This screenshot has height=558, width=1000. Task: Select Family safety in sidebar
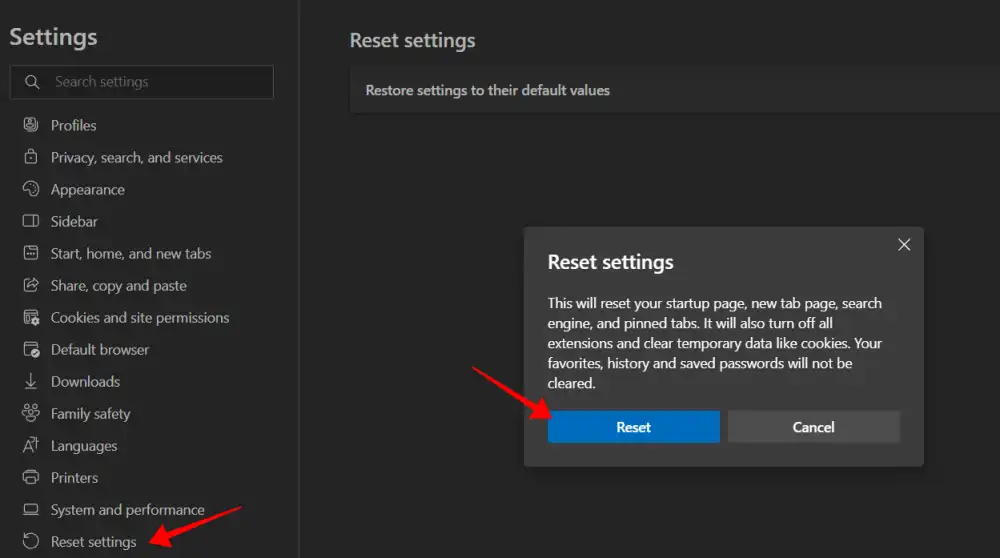(91, 414)
